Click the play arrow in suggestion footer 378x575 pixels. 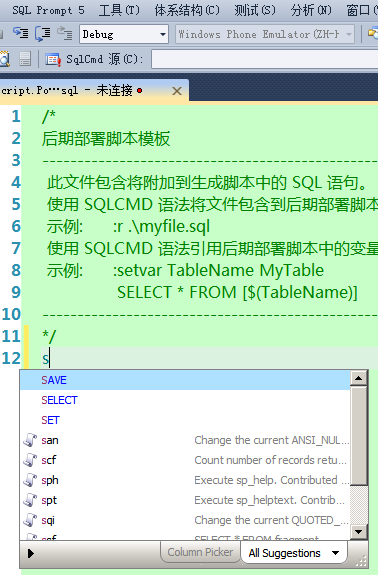coord(31,553)
